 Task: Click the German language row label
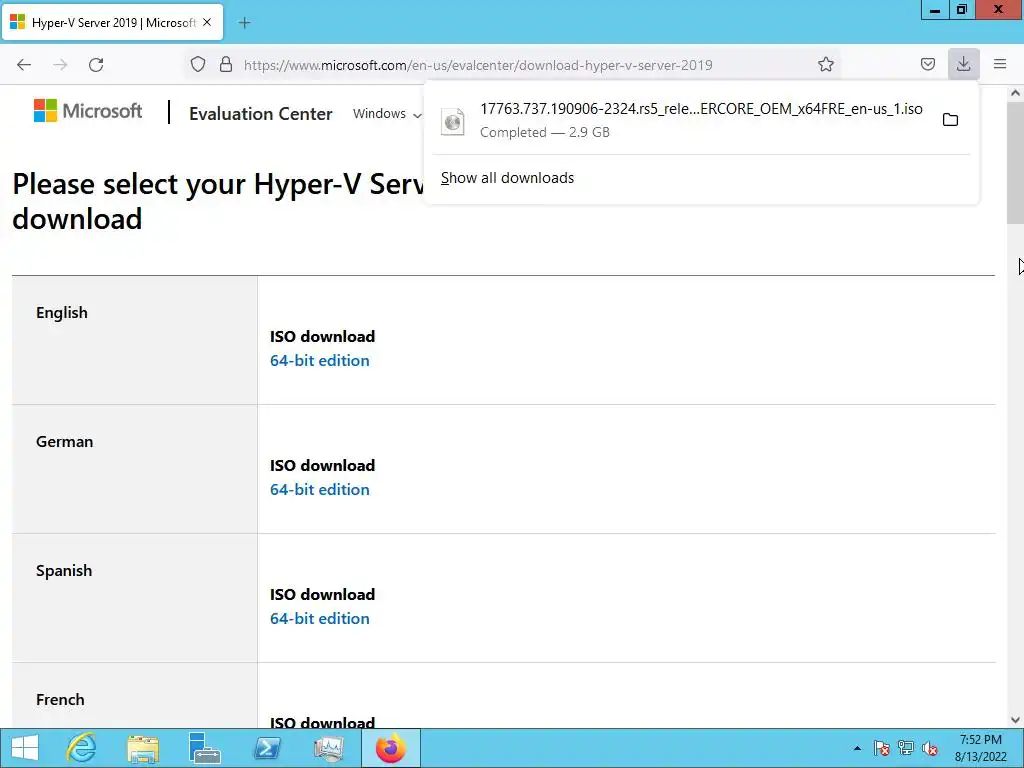click(65, 442)
